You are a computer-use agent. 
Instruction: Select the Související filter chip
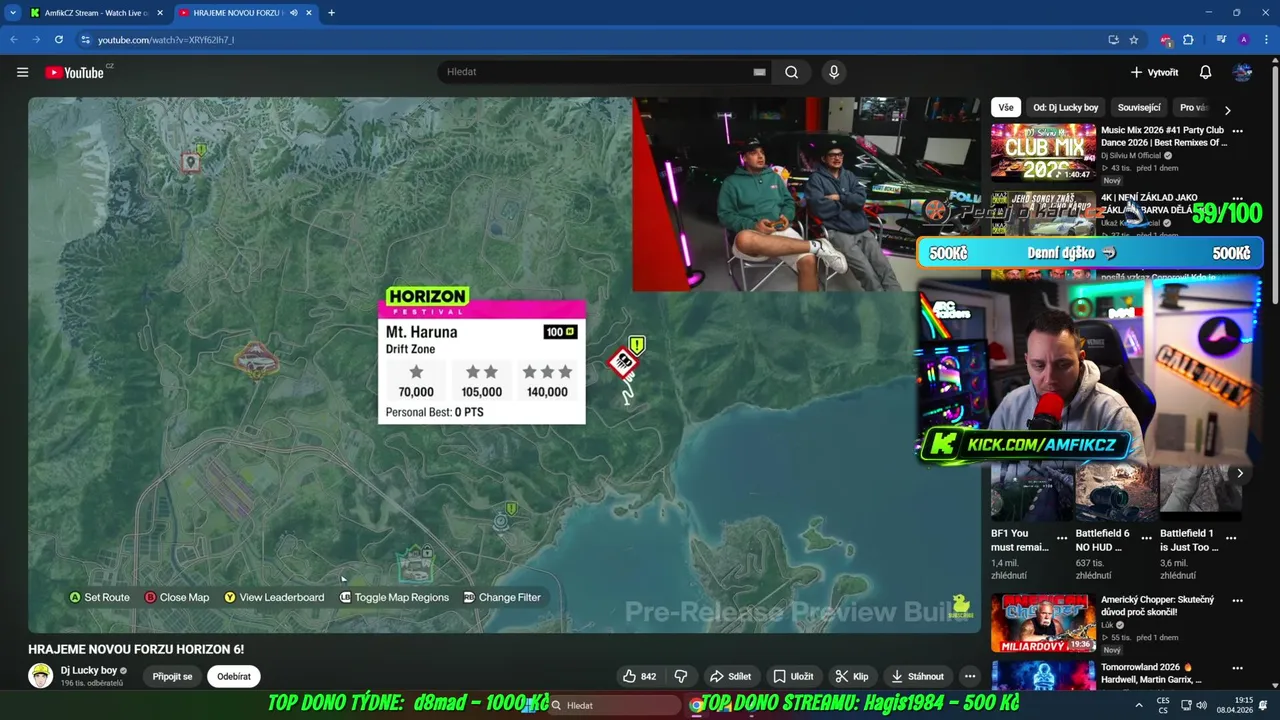pyautogui.click(x=1139, y=107)
